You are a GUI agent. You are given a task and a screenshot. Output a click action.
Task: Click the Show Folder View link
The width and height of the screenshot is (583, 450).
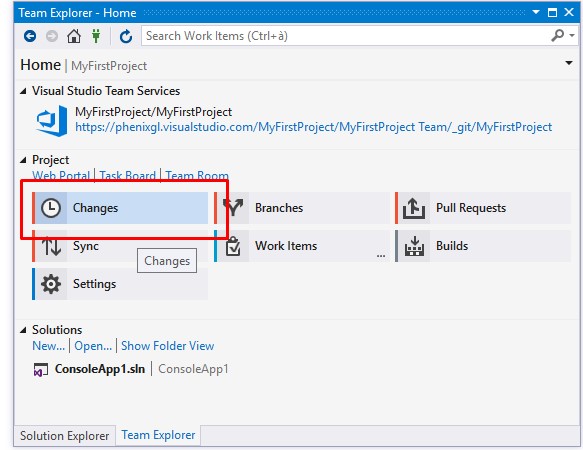(167, 346)
